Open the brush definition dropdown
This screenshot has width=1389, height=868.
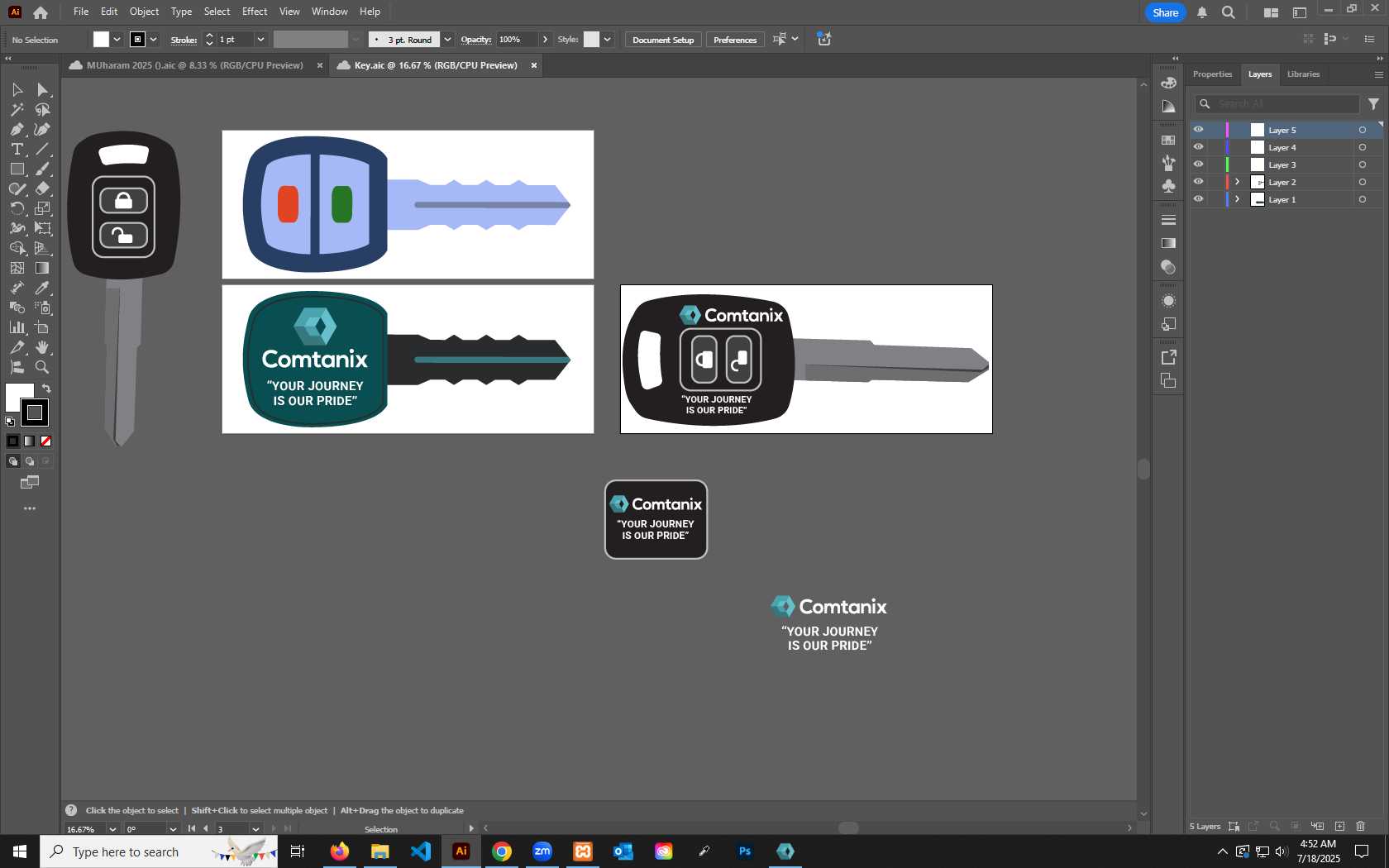[447, 40]
